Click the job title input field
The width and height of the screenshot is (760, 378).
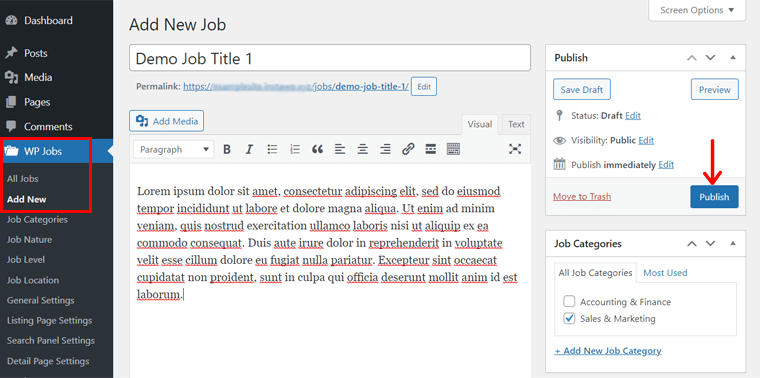330,58
